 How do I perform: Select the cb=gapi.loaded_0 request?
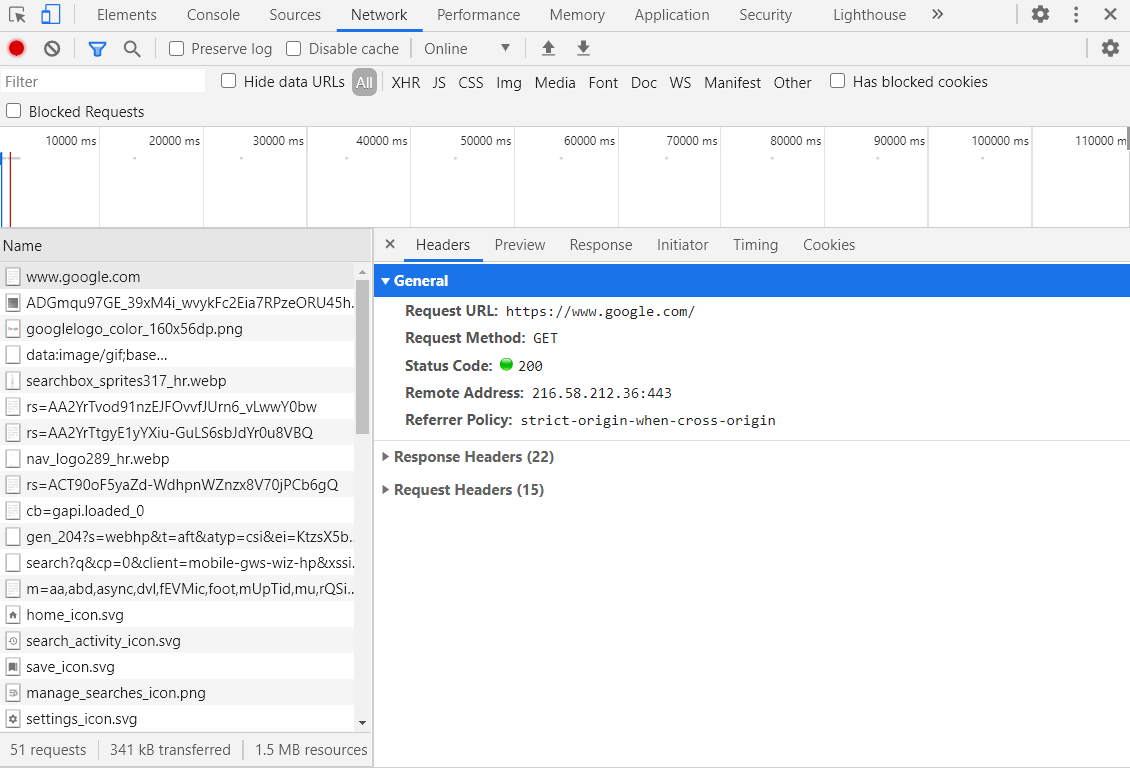(x=177, y=511)
